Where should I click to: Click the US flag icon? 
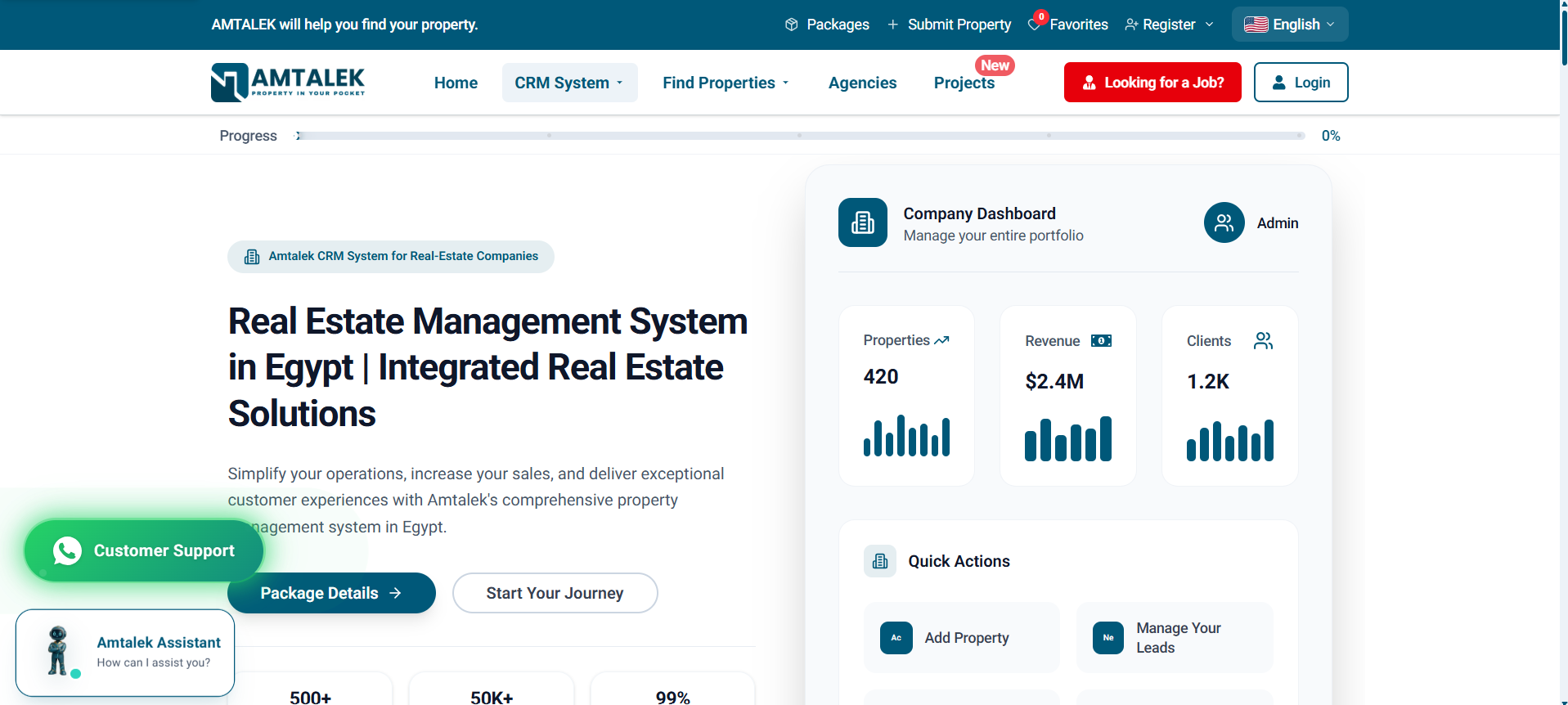pyautogui.click(x=1256, y=25)
